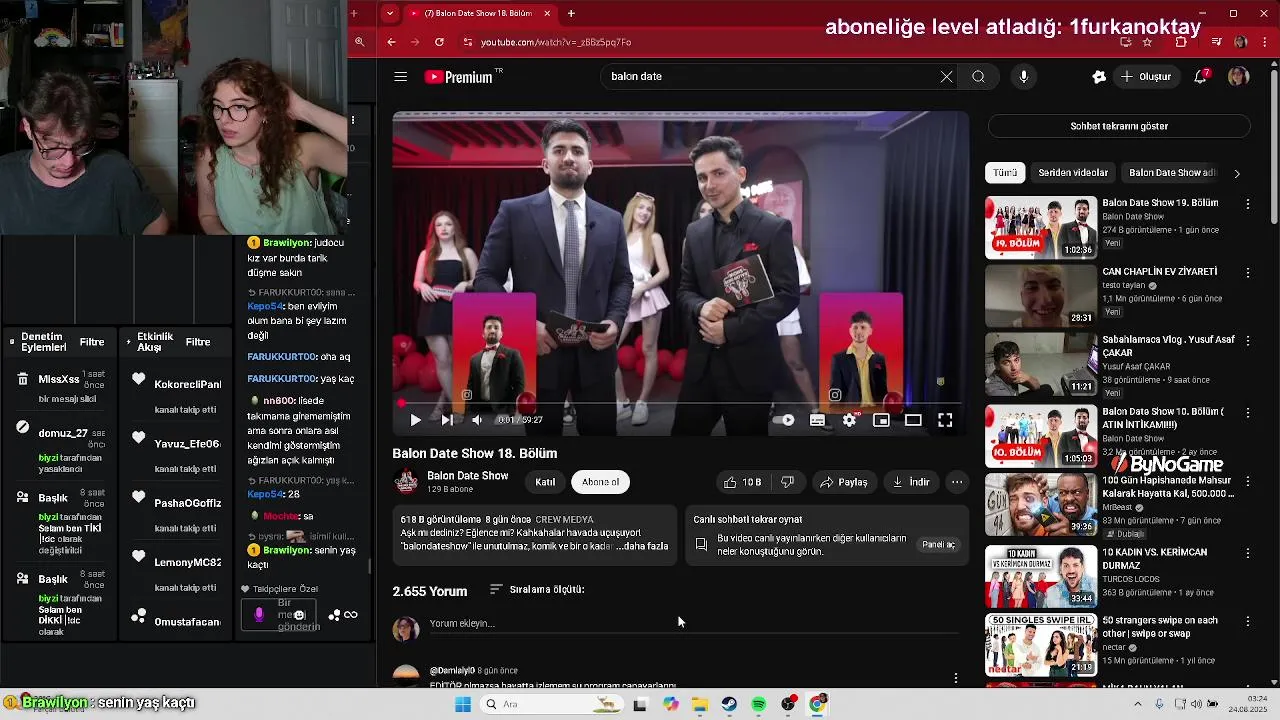Select the Tümü filter chip
The image size is (1280, 720).
click(1005, 173)
